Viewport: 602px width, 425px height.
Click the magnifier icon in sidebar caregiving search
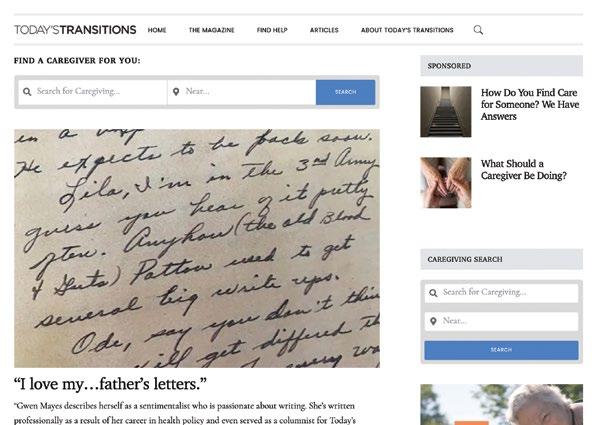coord(433,293)
